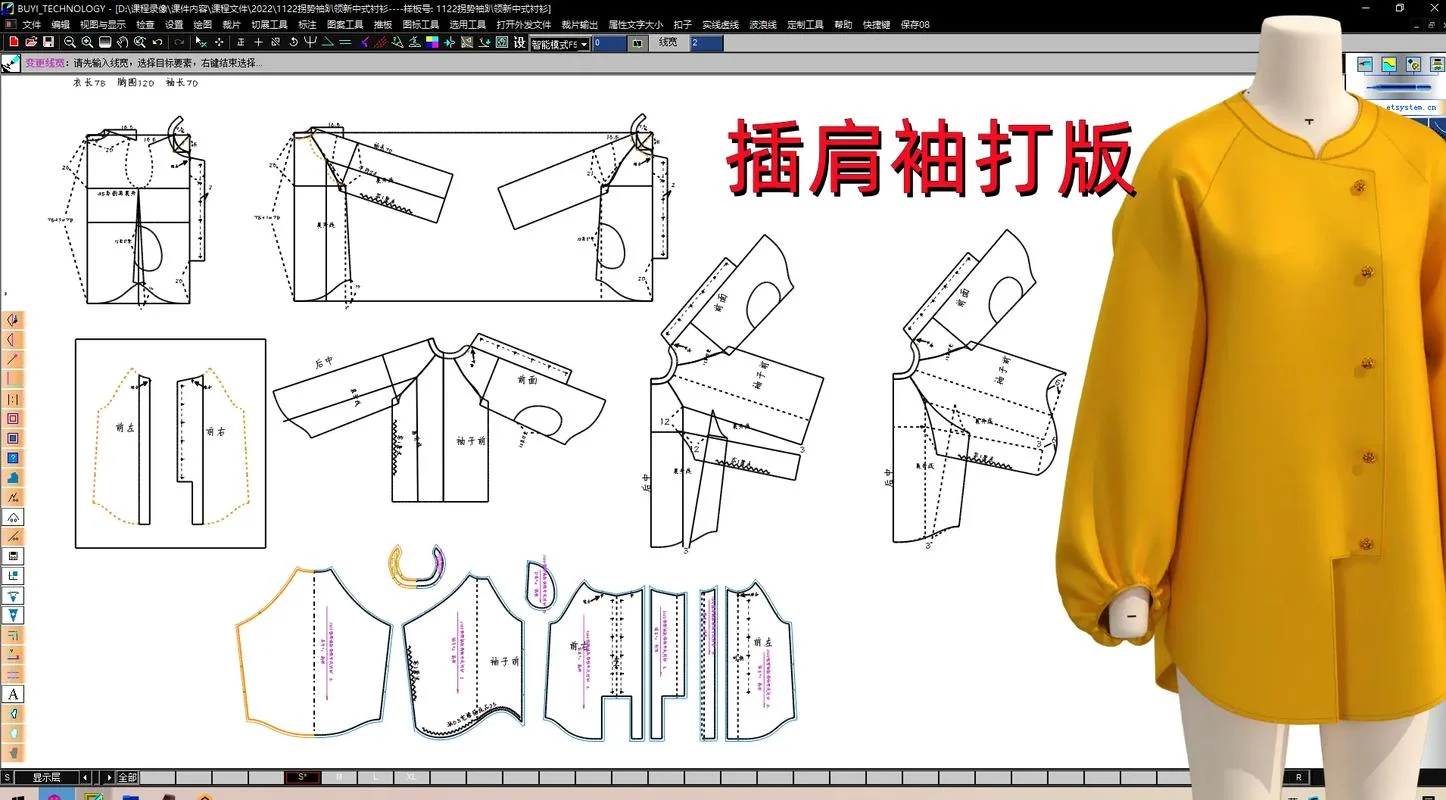Select the L size tab at the bottom
The width and height of the screenshot is (1446, 800).
[x=375, y=777]
